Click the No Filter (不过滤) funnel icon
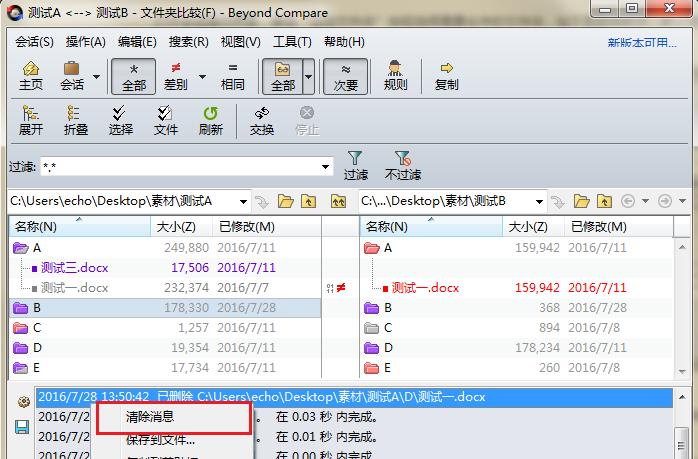The image size is (698, 459). [402, 158]
